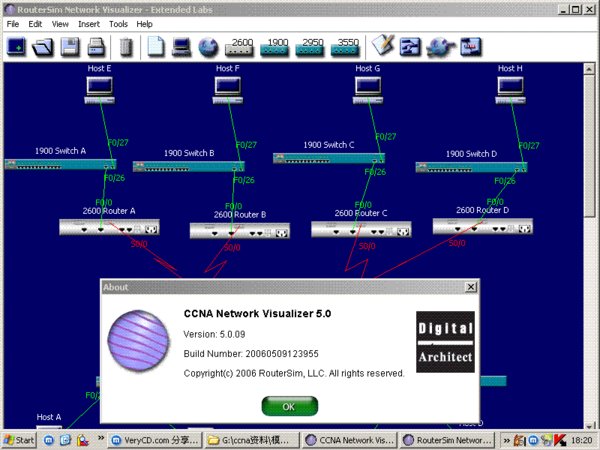Add a 2950 switch from toolbar
Viewport: 600px width, 450px height.
(311, 45)
